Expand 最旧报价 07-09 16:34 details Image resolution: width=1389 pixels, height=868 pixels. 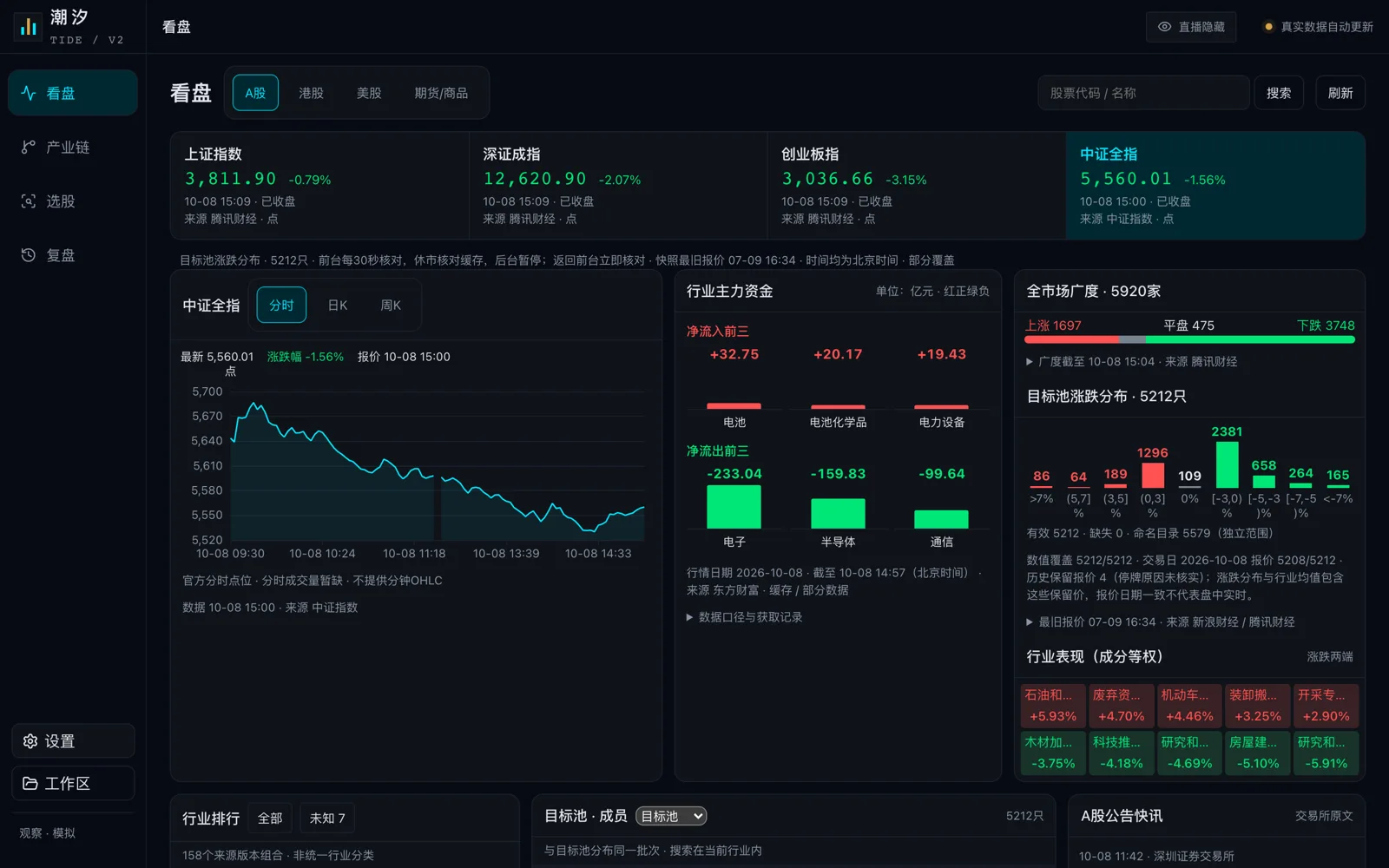pyautogui.click(x=1161, y=622)
